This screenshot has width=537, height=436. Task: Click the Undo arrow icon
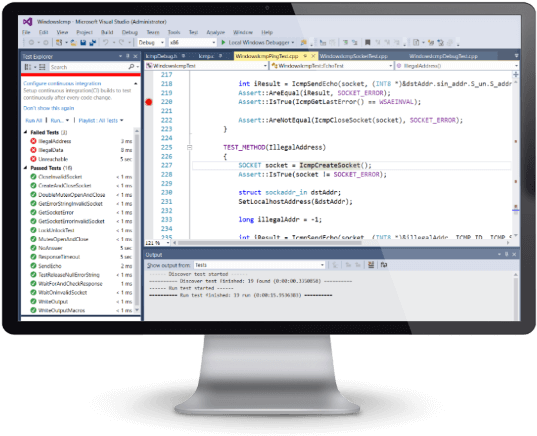click(x=105, y=42)
